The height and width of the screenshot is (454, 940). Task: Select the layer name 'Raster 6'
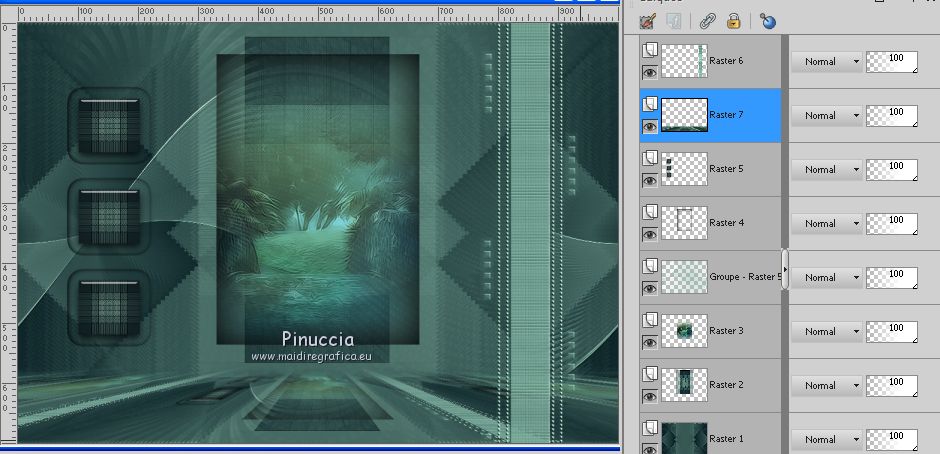pos(726,61)
